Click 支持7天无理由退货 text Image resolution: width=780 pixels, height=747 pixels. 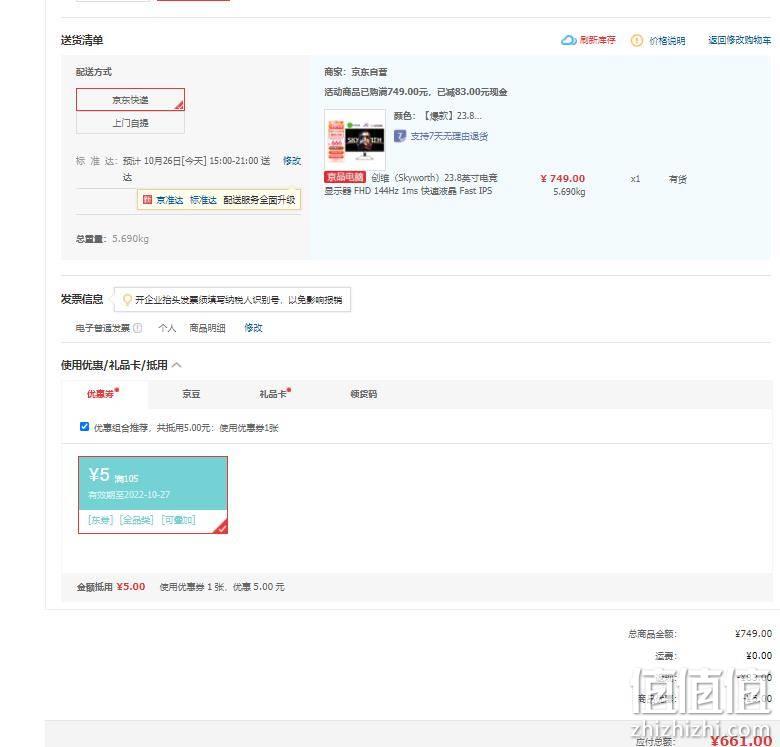tap(449, 136)
